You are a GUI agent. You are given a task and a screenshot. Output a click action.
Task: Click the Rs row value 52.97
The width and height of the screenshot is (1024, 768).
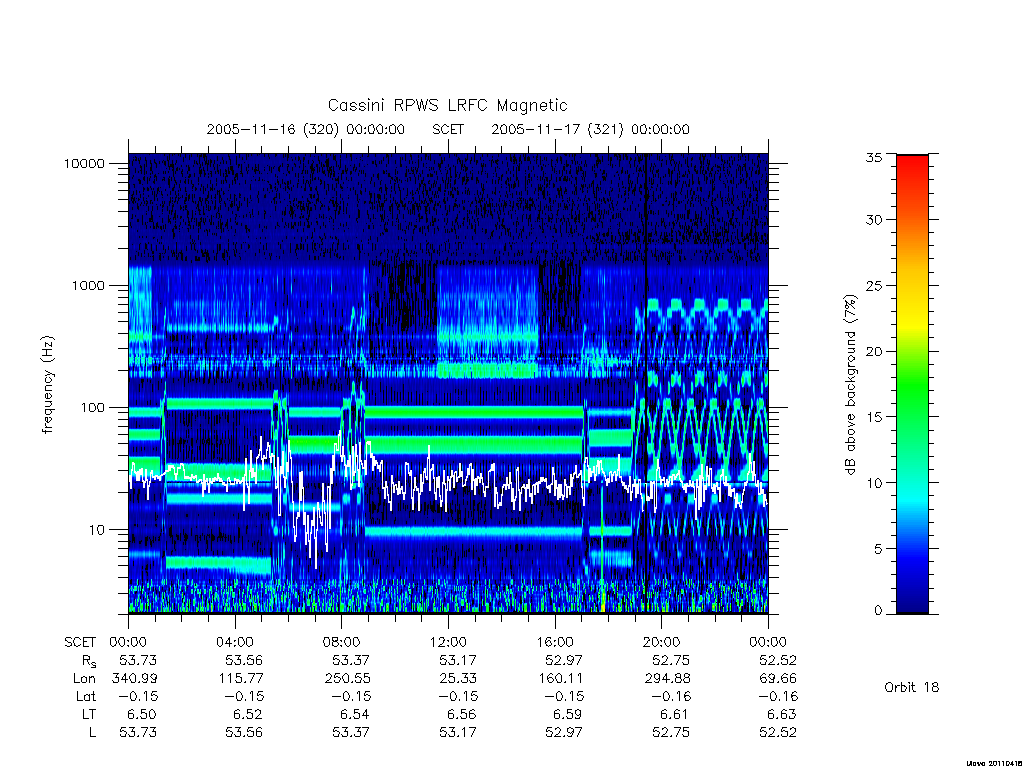[564, 661]
